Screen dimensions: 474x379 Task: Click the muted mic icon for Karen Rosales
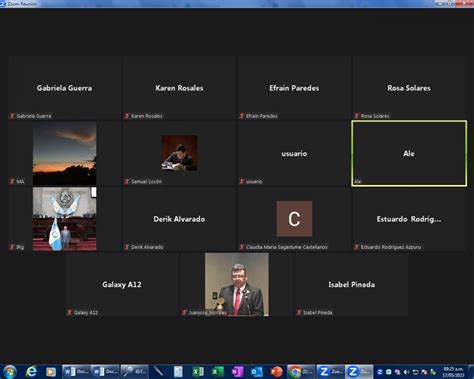pyautogui.click(x=127, y=116)
